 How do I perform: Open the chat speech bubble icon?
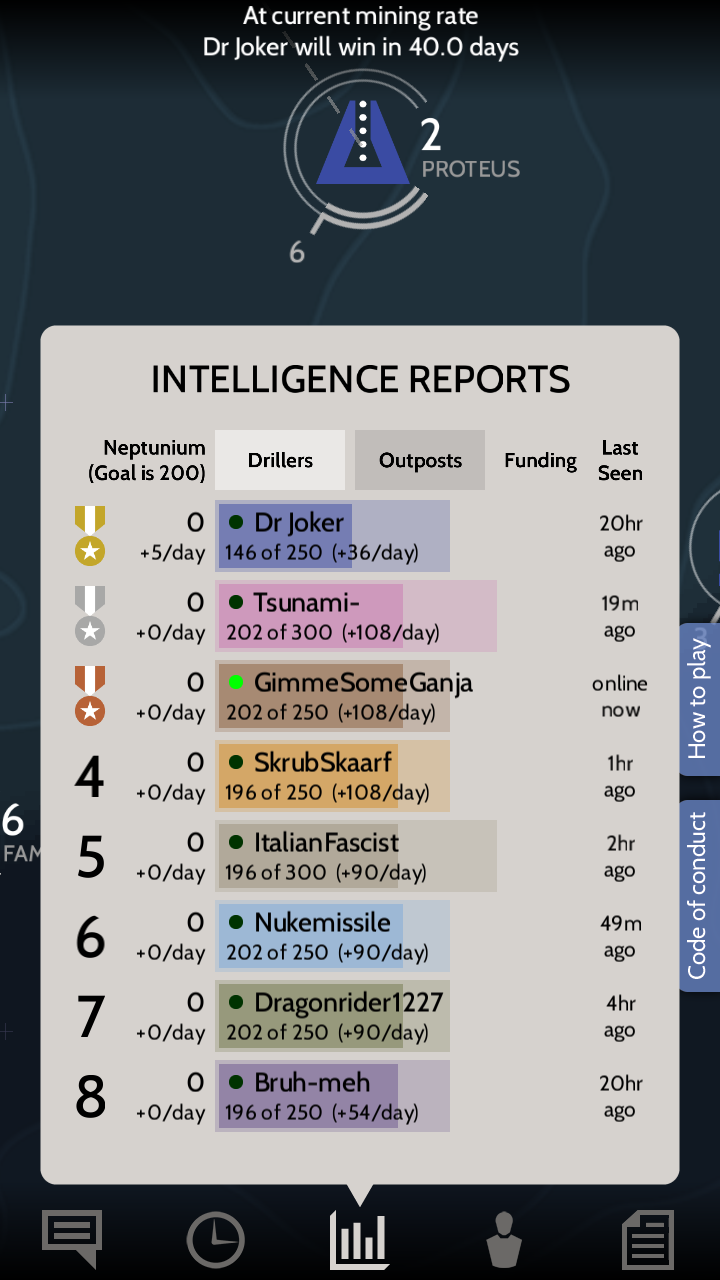click(x=72, y=1239)
